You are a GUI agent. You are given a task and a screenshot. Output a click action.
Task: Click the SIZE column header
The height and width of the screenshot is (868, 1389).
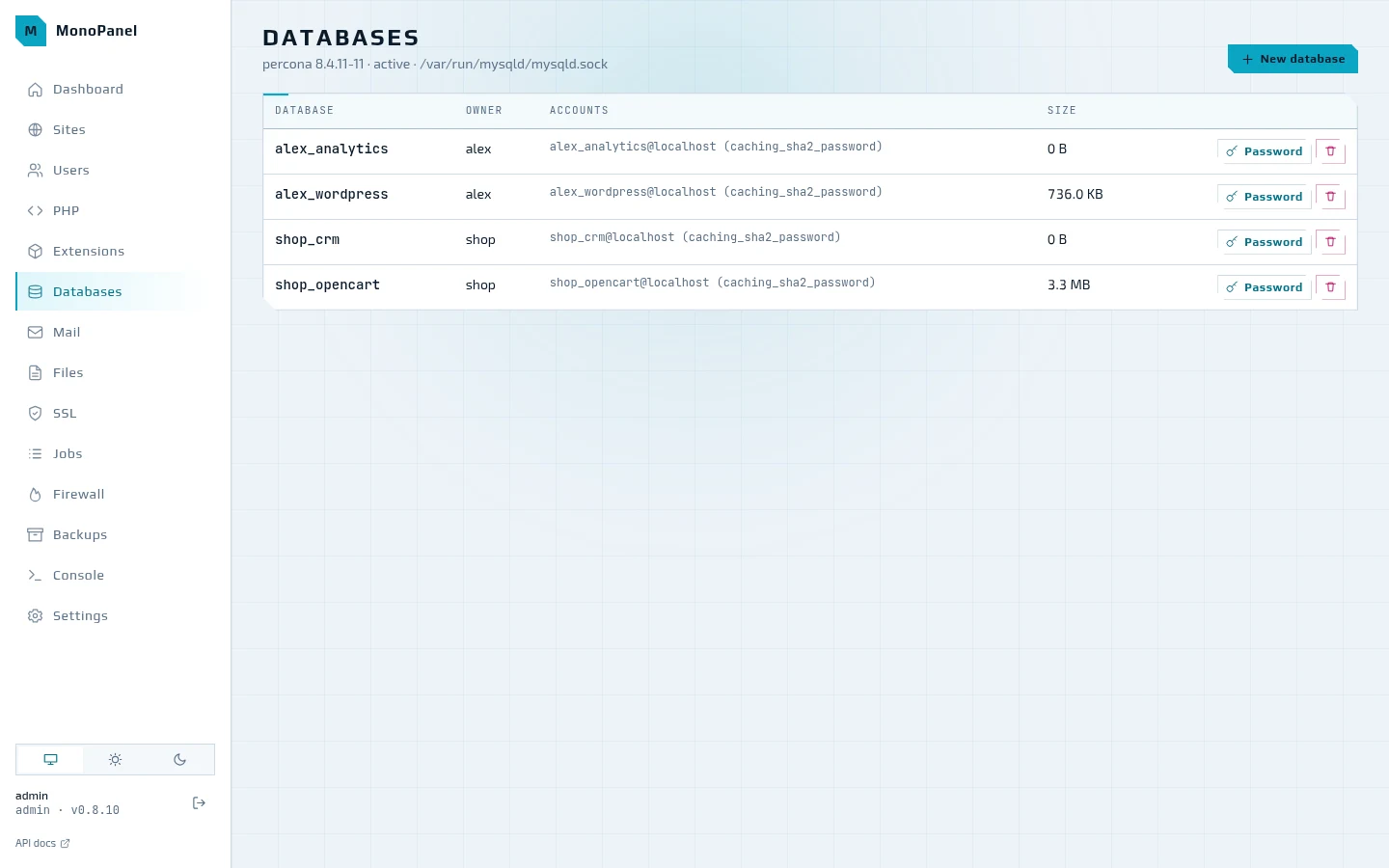pos(1061,111)
